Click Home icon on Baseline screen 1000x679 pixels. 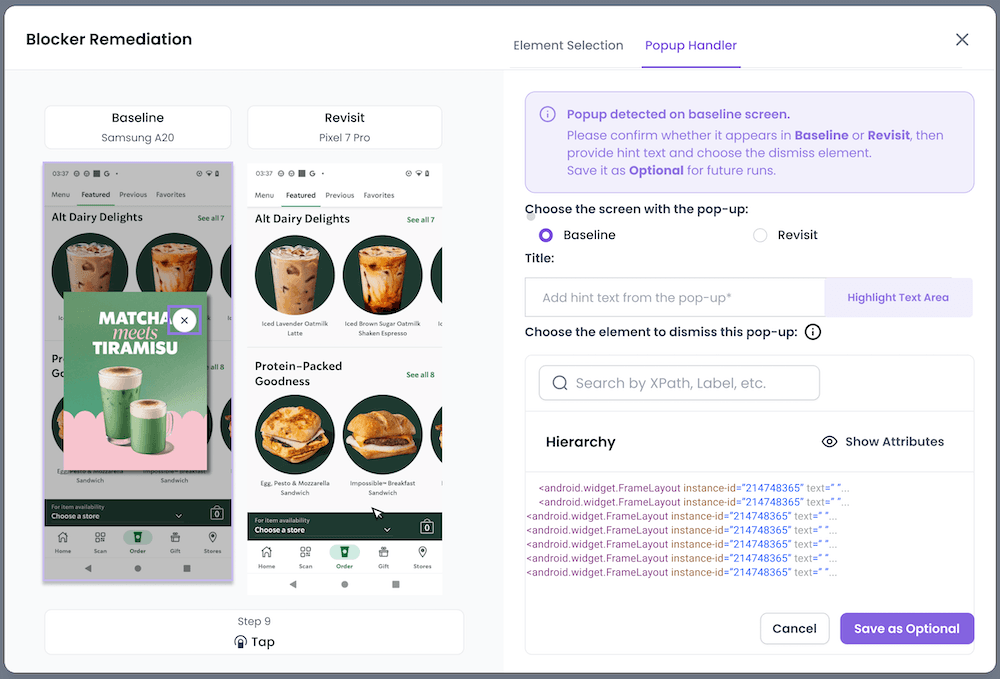pos(62,537)
